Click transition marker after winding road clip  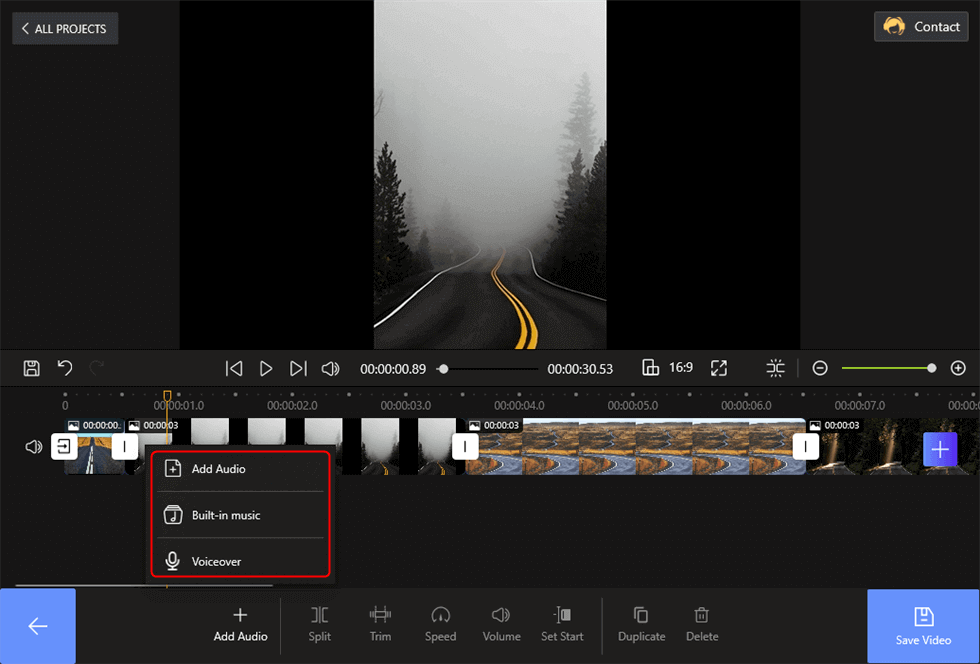806,446
